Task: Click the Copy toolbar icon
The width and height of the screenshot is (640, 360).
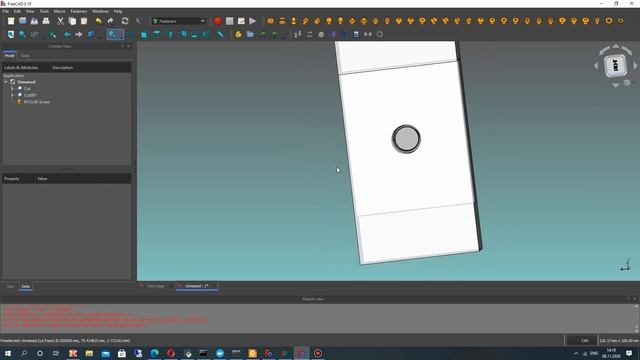Action: 72,21
